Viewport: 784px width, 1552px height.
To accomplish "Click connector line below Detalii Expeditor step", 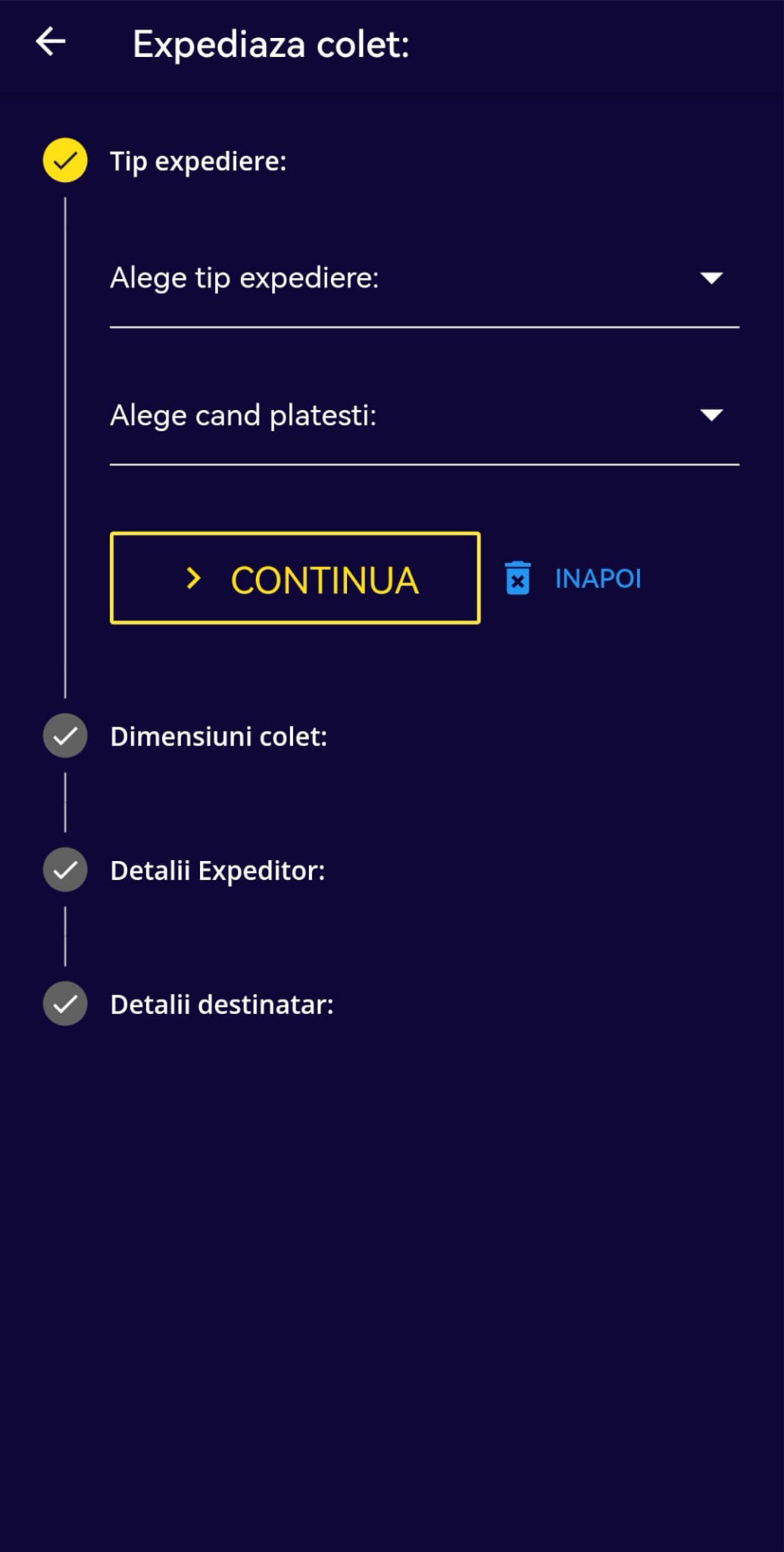I will click(65, 937).
